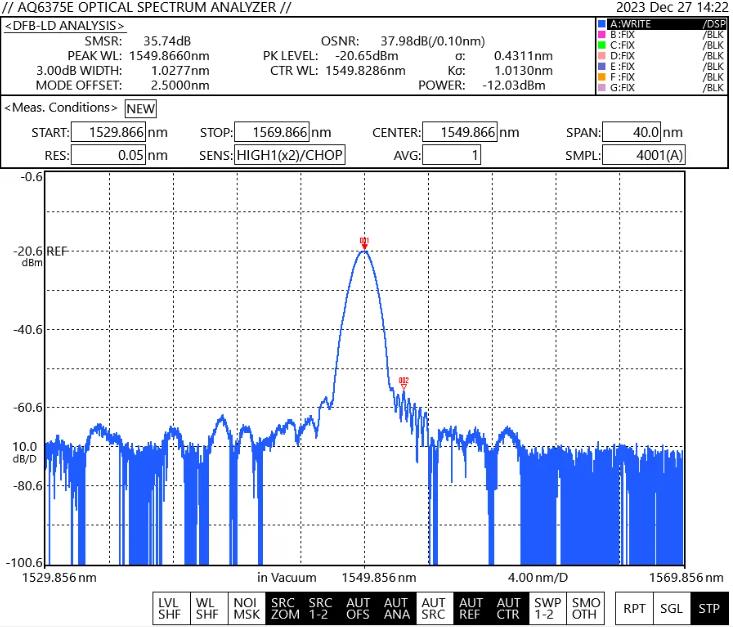
Task: Click the LVL SHF status button
Action: 168,608
